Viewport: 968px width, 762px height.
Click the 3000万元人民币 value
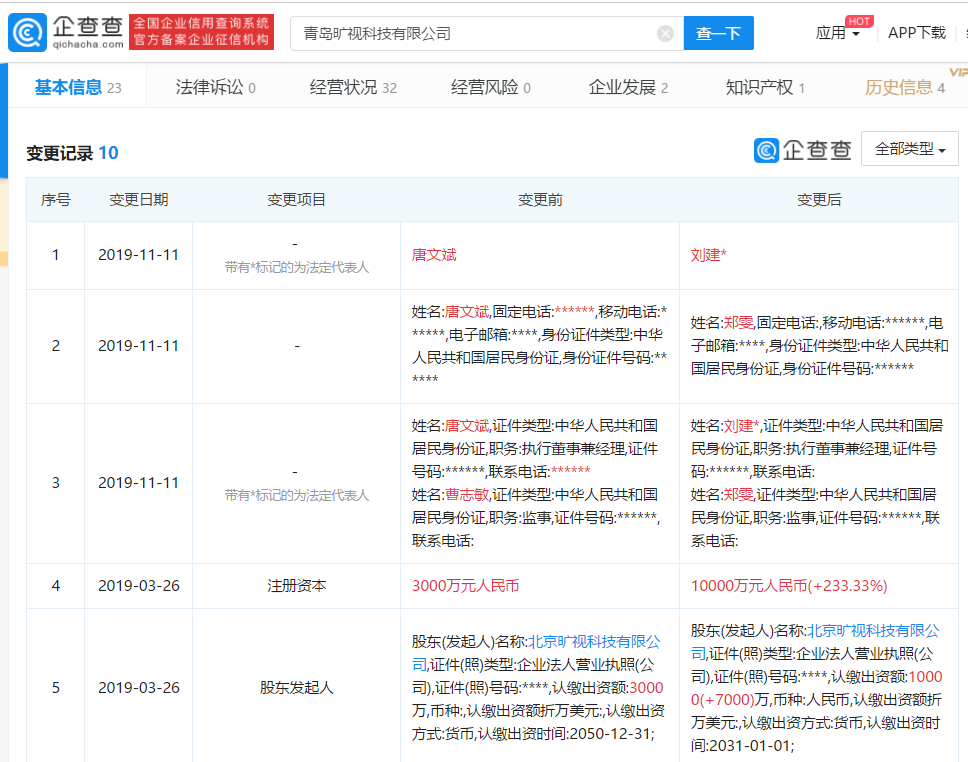(465, 586)
